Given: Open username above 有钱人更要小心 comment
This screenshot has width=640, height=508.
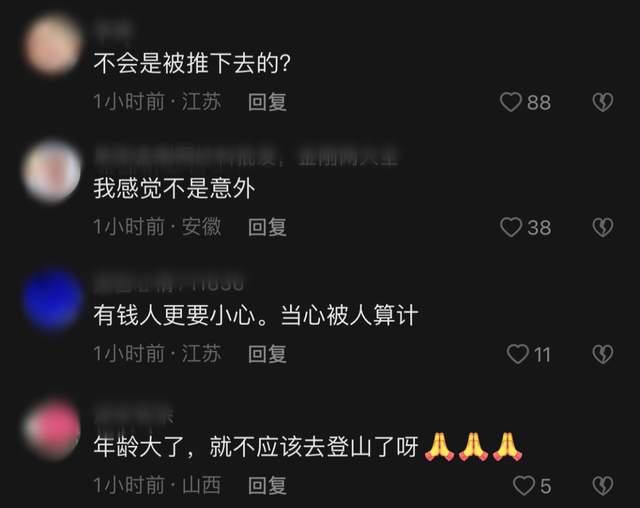Looking at the screenshot, I should 169,283.
